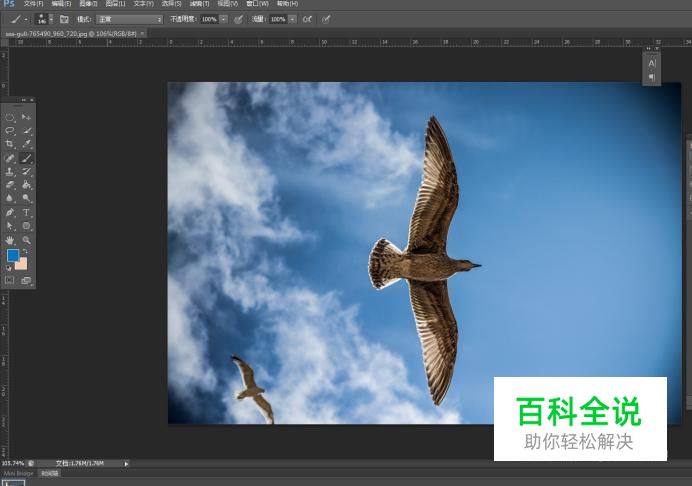Open the status bar info arrow menu
Screen dimensions: 692x486
(126, 464)
